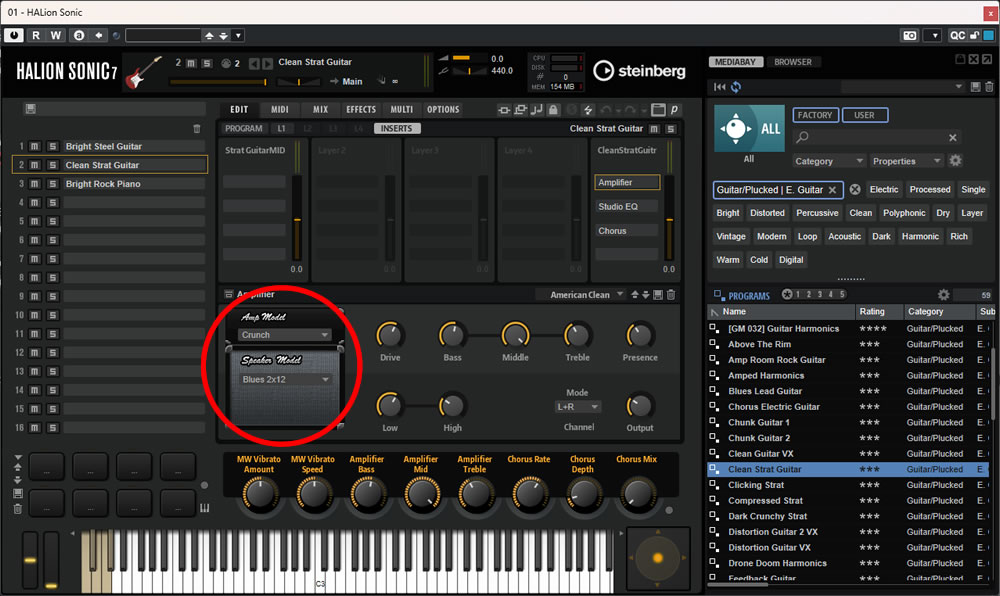Solo Bright Rock Piano slot
The height and width of the screenshot is (596, 1000).
(53, 184)
